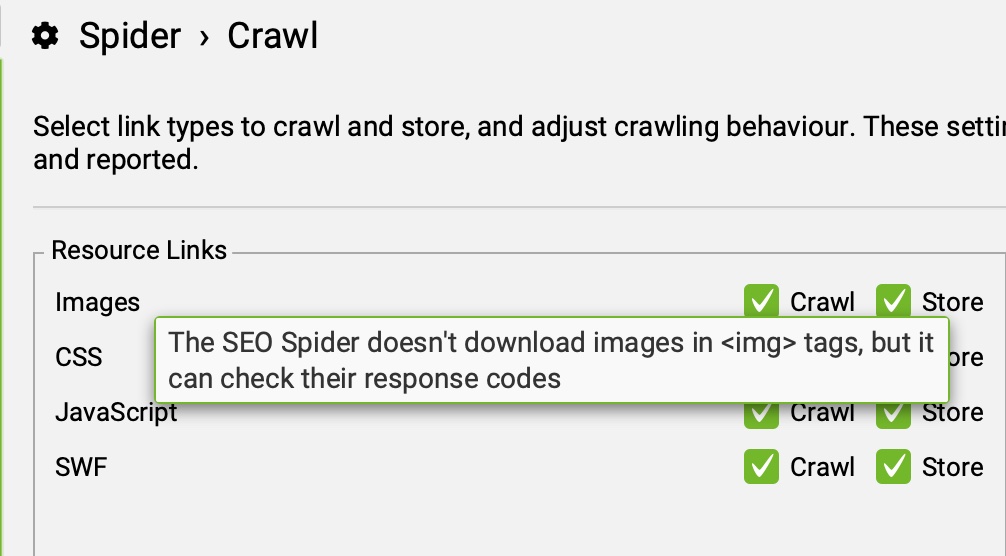The width and height of the screenshot is (1006, 556).
Task: Click the SWF row label
Action: (x=81, y=467)
